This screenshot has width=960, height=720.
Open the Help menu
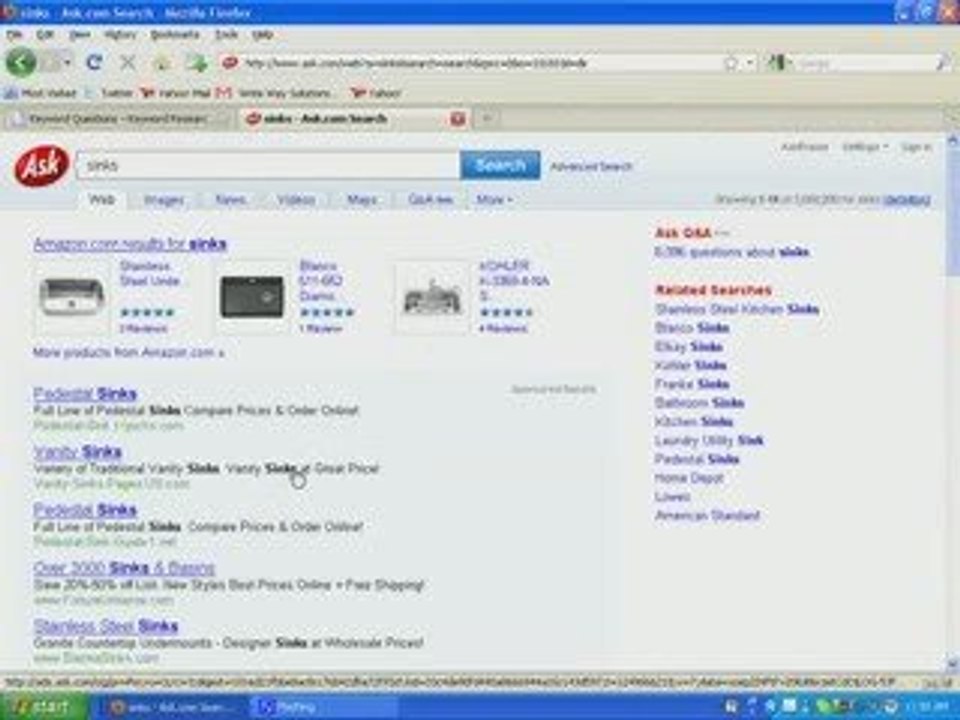262,35
